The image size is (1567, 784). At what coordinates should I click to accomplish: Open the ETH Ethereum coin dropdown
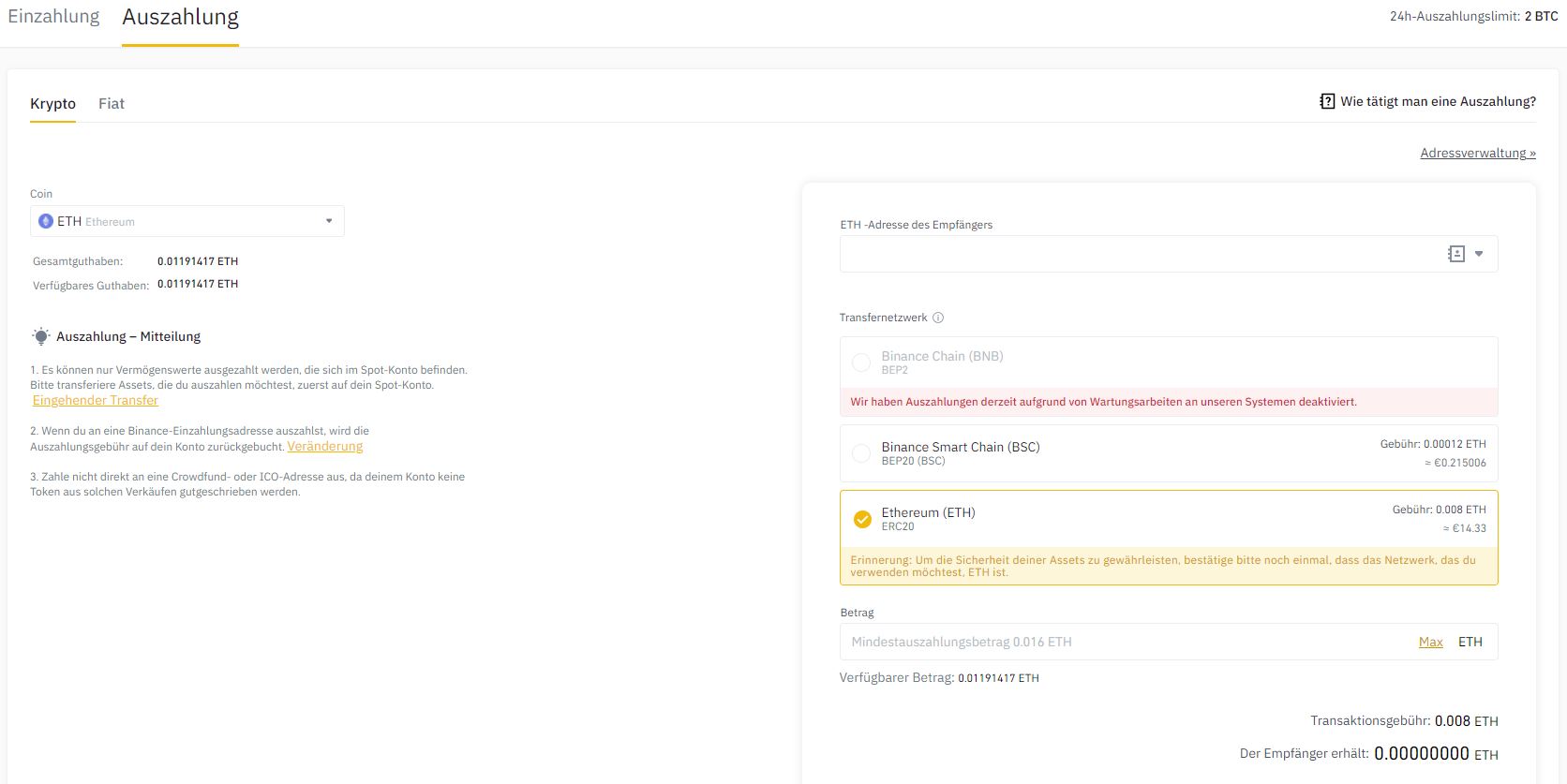coord(187,221)
